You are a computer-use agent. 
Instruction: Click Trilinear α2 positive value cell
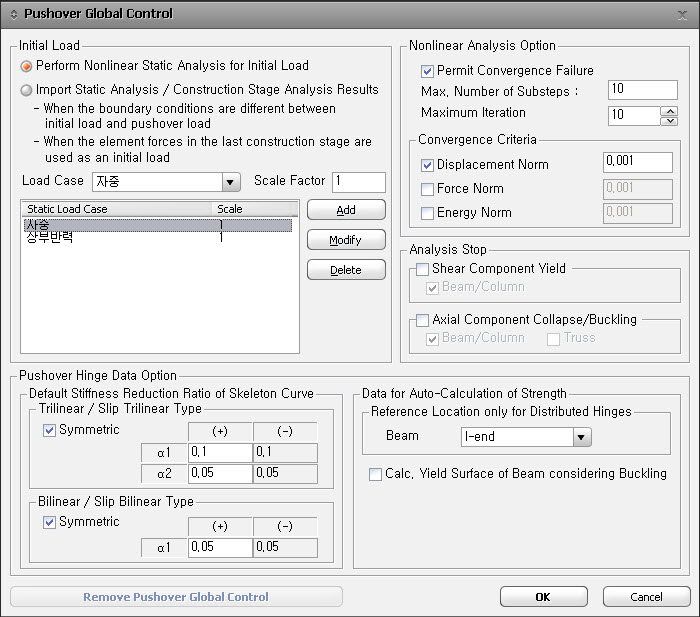pyautogui.click(x=220, y=473)
